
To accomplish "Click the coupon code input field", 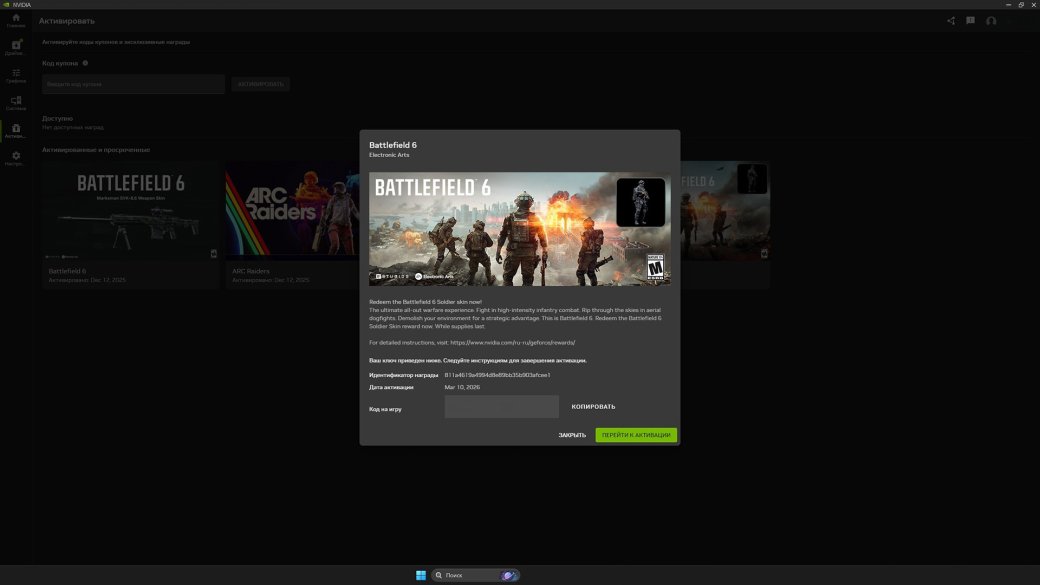I will (x=133, y=84).
